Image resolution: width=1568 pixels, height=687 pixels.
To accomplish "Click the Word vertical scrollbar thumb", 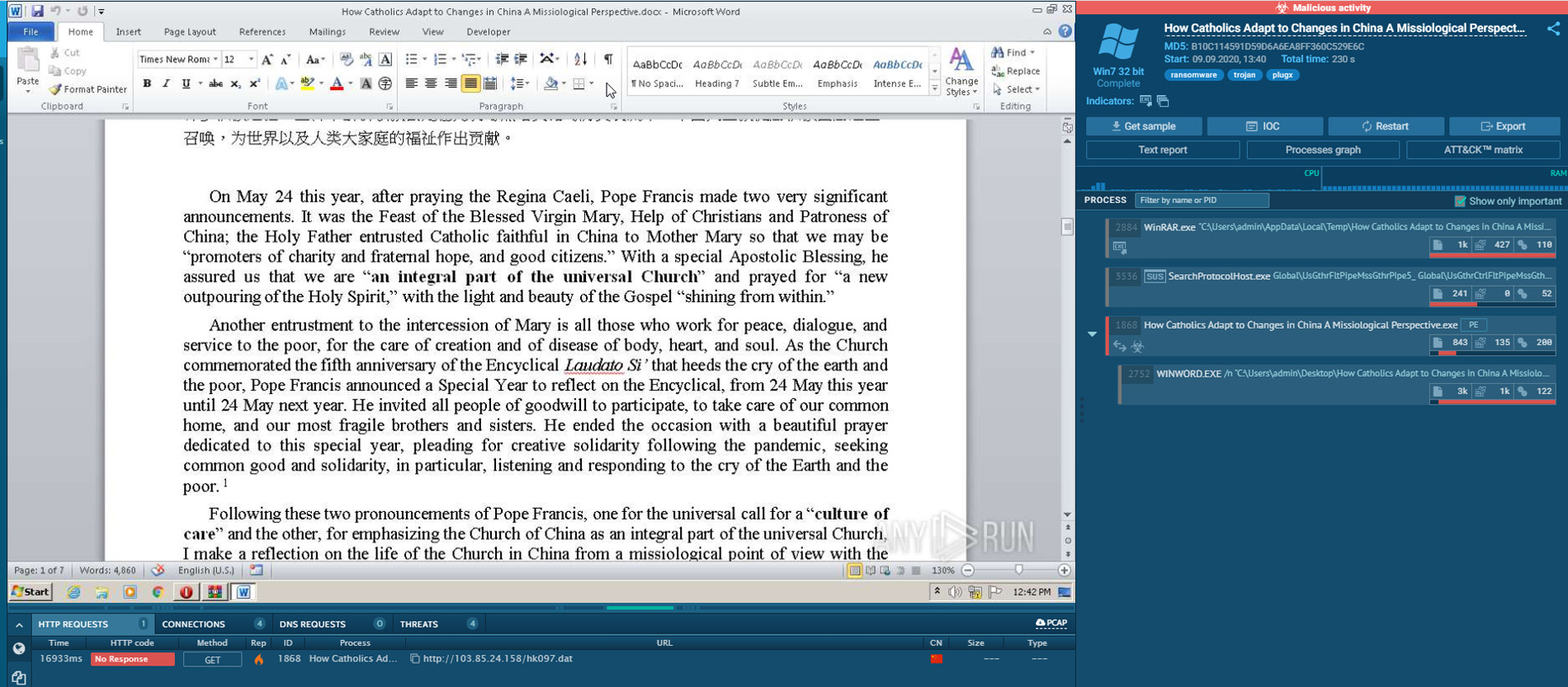I will (x=1067, y=226).
